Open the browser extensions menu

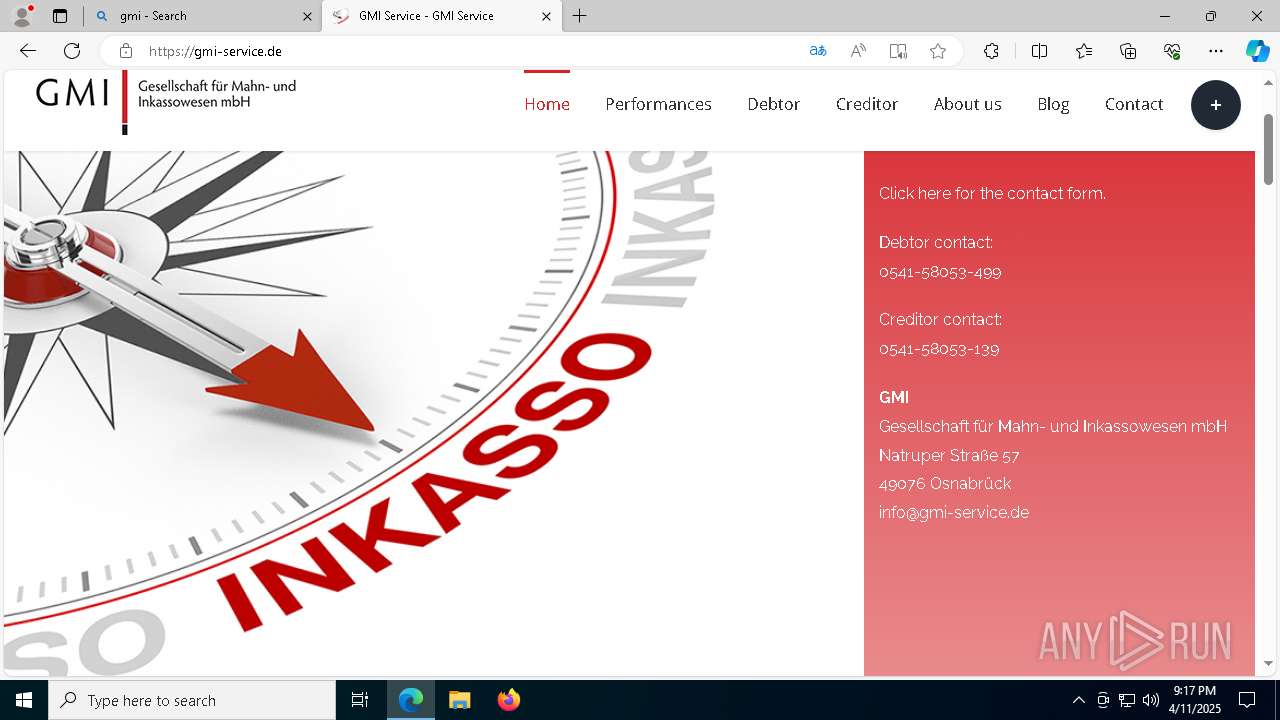(991, 51)
